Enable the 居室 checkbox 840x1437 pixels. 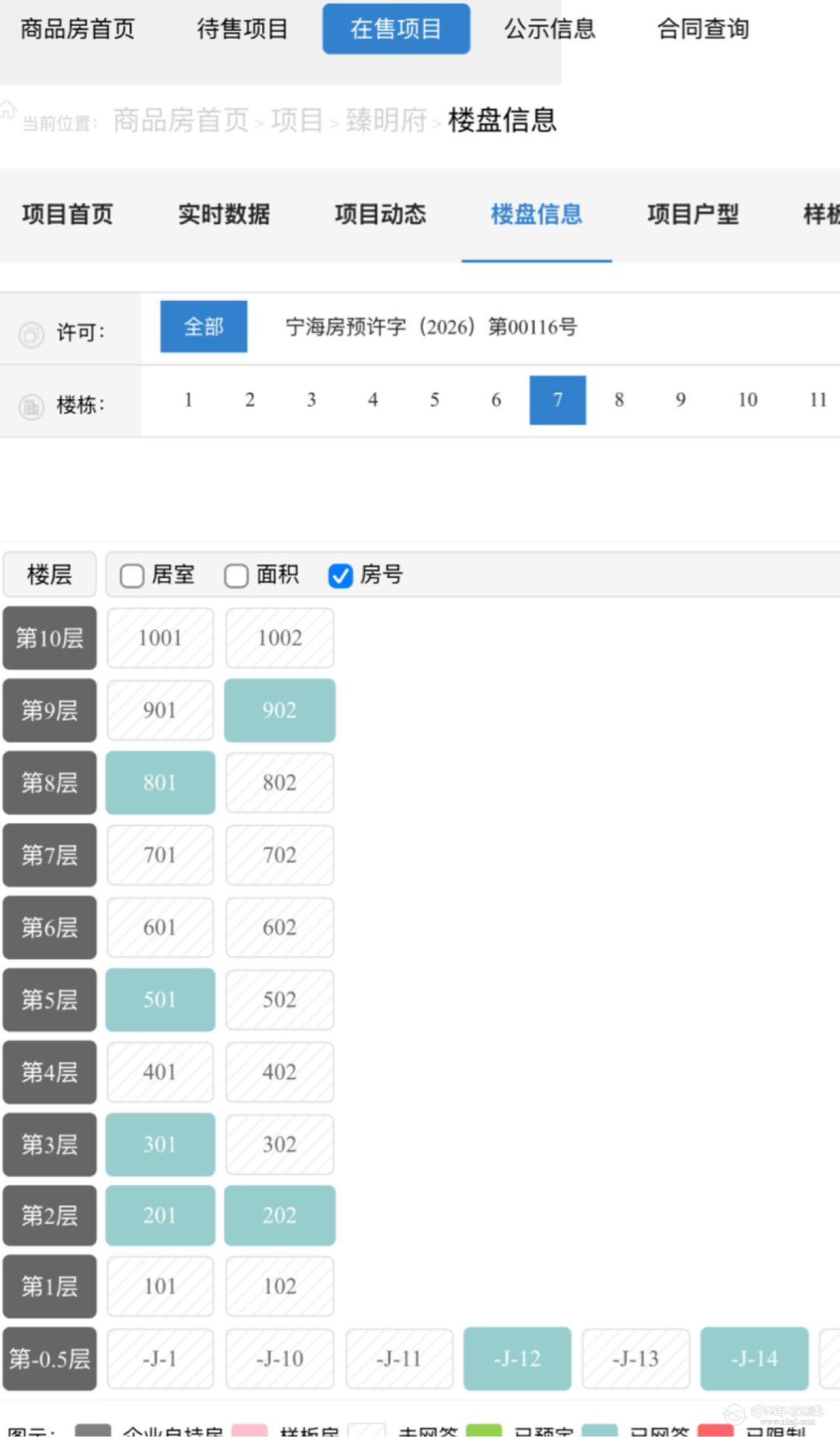(132, 576)
